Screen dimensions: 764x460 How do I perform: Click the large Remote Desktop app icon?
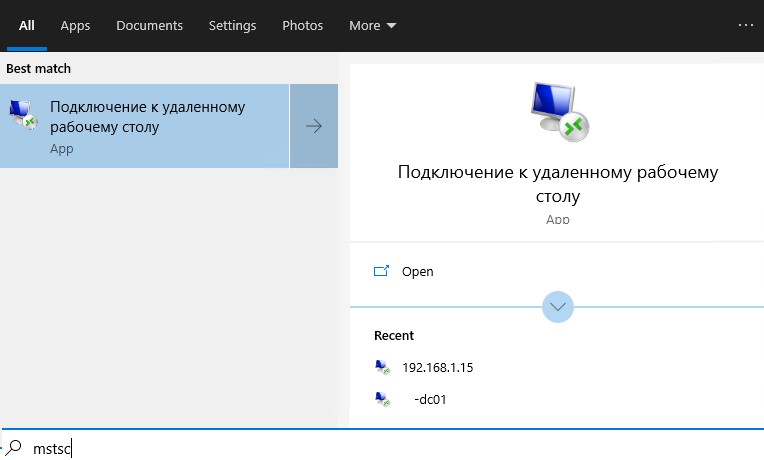(556, 110)
